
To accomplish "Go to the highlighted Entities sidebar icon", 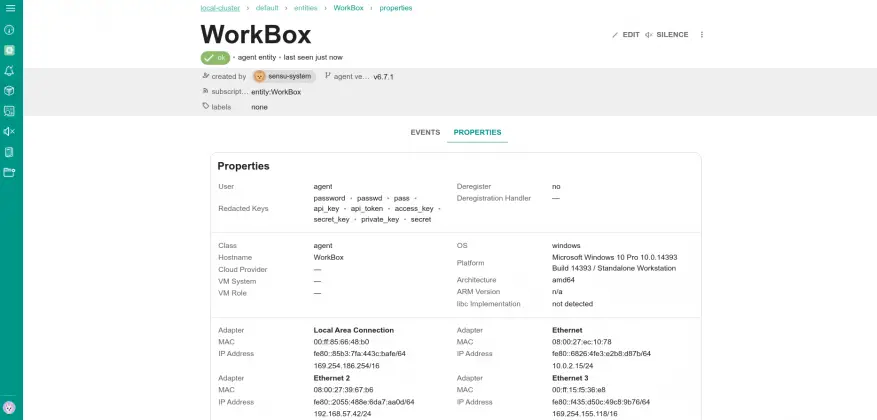I will point(10,49).
